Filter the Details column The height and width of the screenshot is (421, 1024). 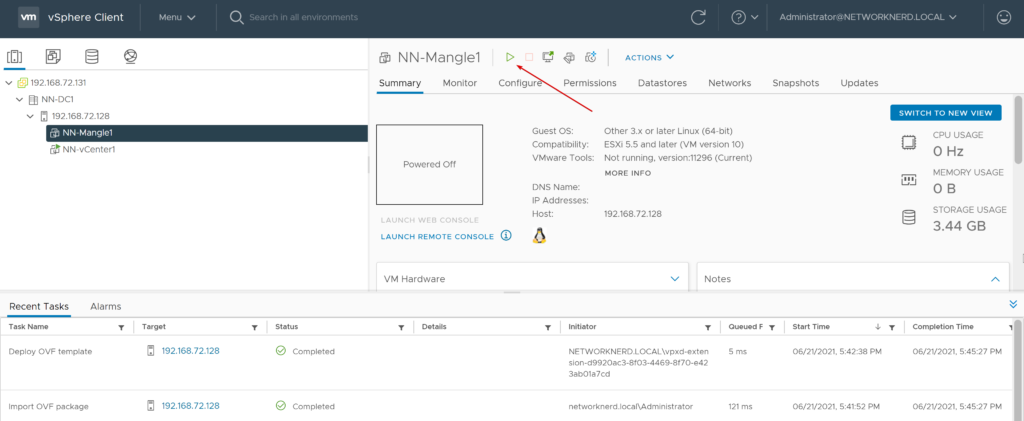click(x=548, y=327)
